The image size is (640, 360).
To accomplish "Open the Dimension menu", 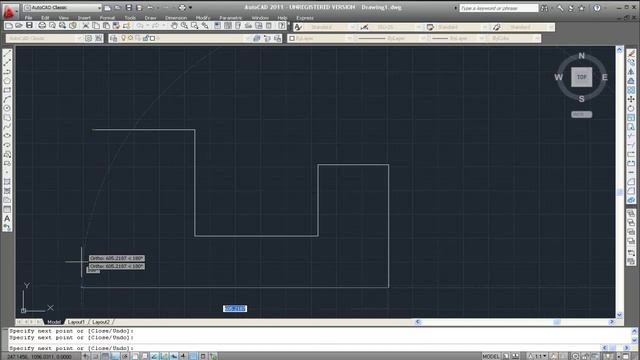I will pyautogui.click(x=176, y=18).
